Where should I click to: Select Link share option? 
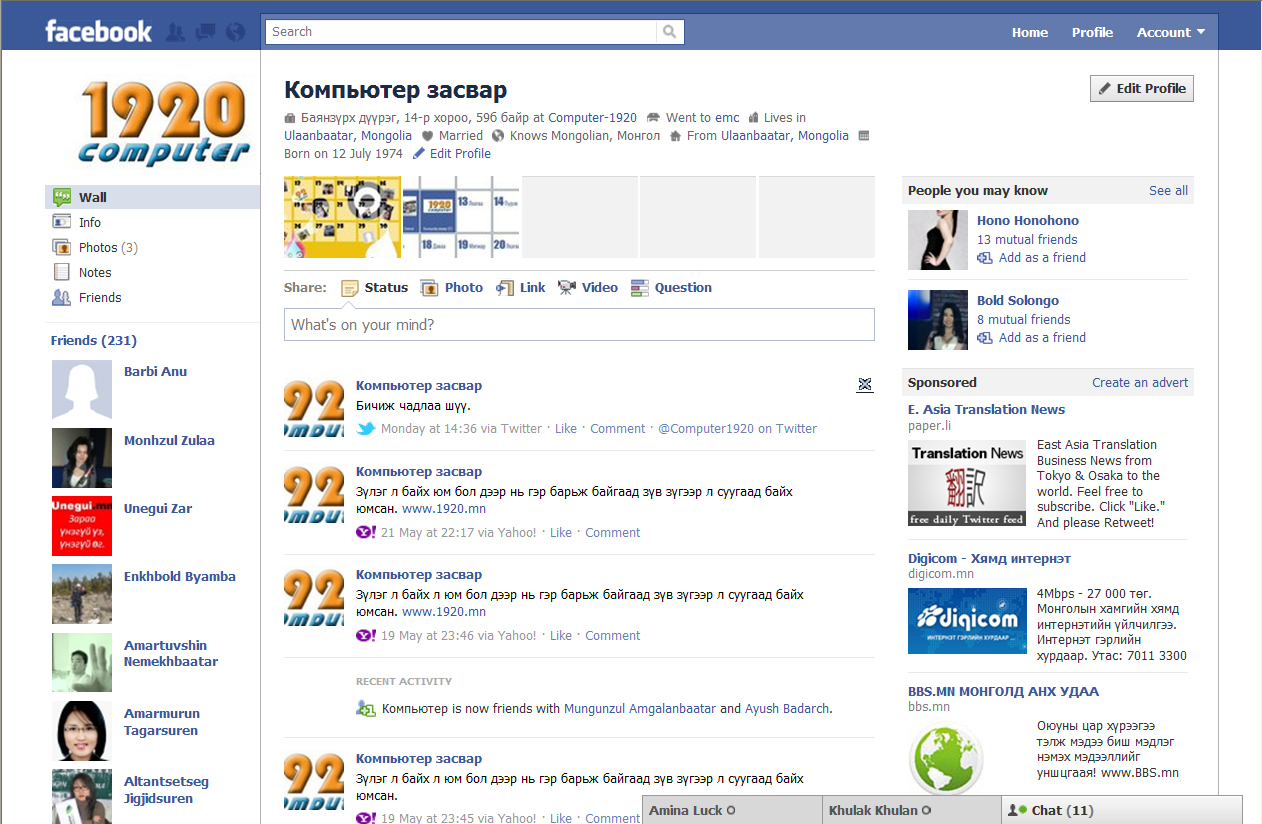click(x=521, y=288)
